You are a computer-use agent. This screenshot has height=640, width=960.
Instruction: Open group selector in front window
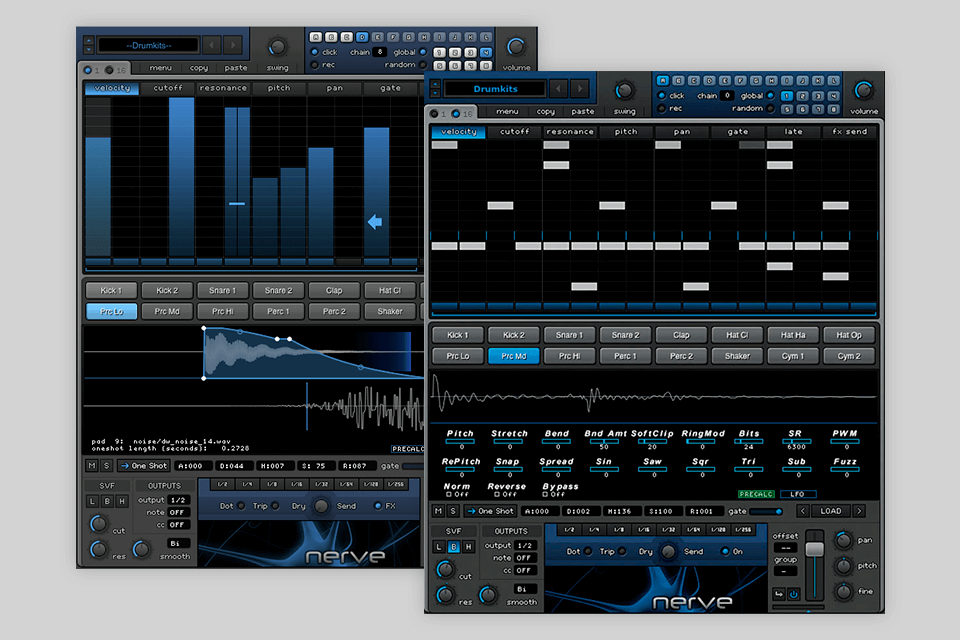pyautogui.click(x=785, y=571)
